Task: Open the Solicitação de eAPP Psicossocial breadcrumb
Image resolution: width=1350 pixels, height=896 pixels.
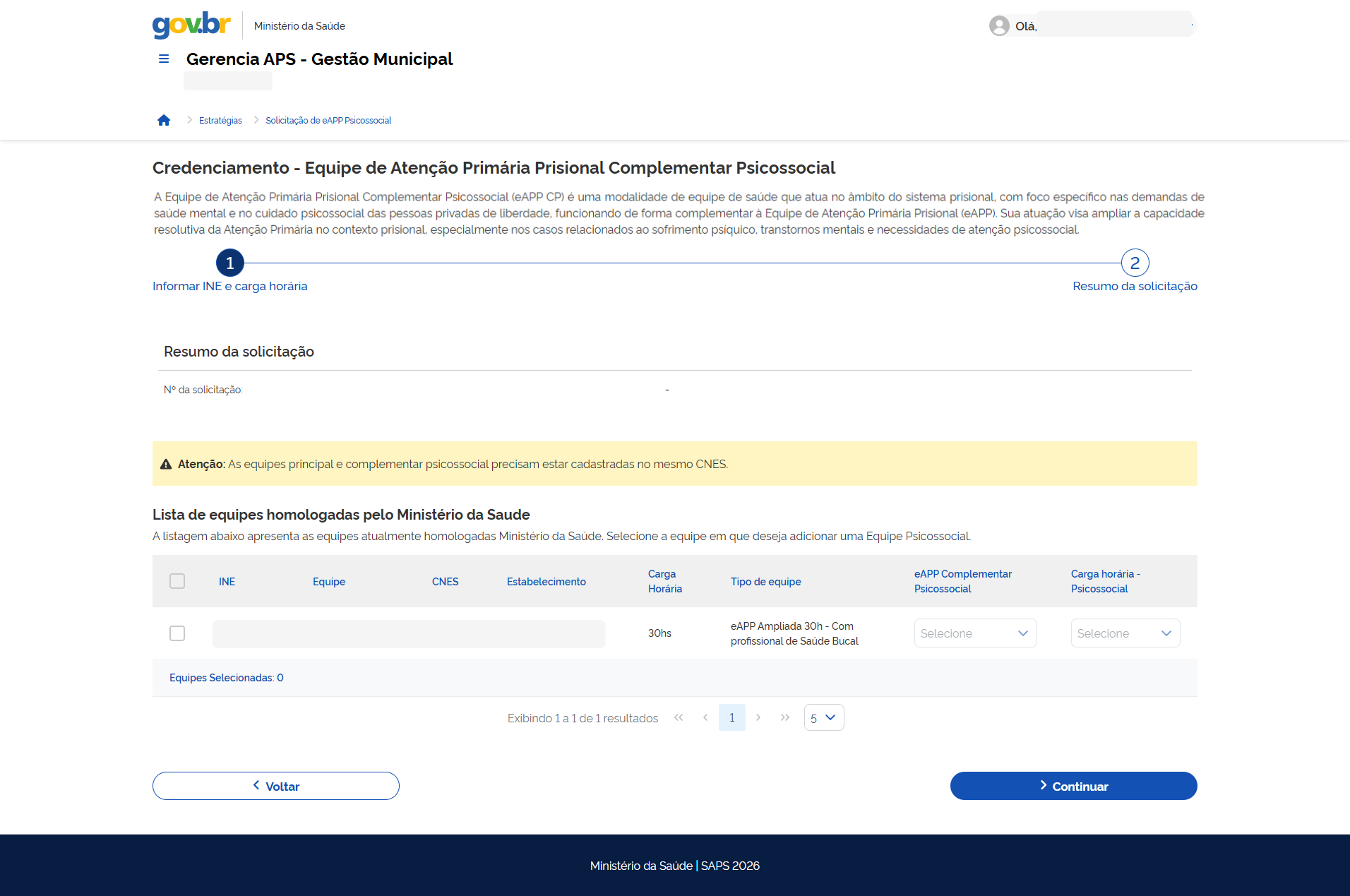Action: 328,121
